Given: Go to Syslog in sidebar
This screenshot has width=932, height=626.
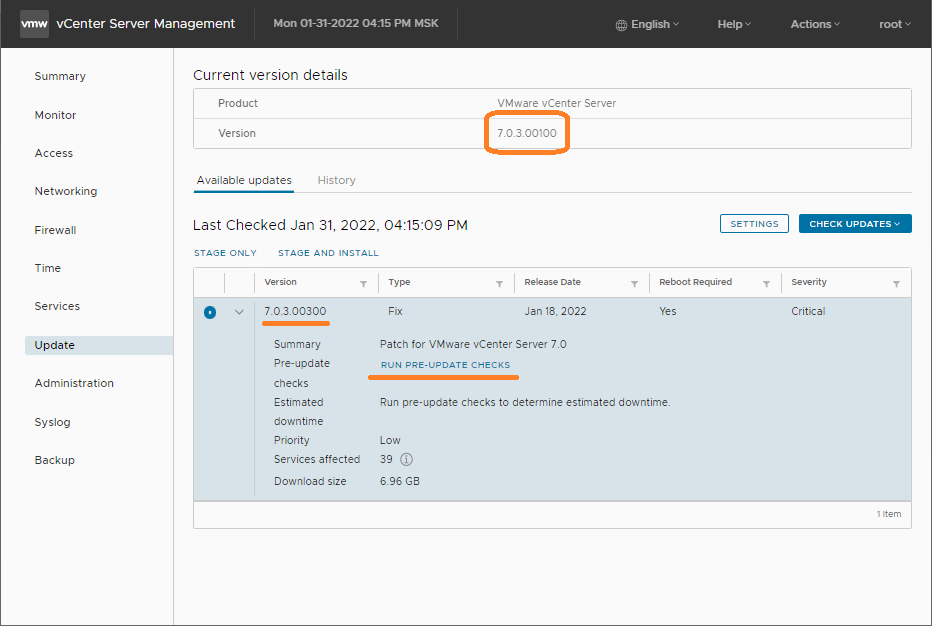Looking at the screenshot, I should (x=52, y=422).
